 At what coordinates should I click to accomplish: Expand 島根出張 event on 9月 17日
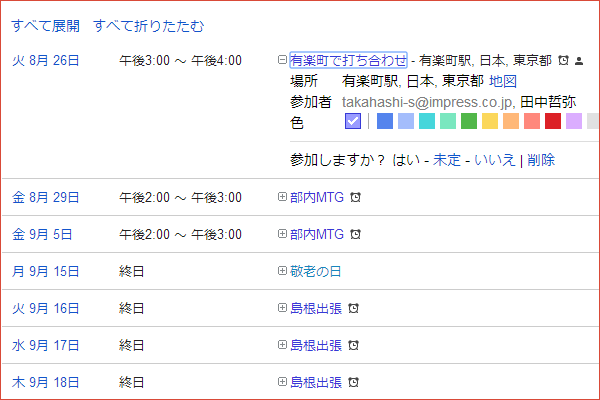[x=282, y=344]
